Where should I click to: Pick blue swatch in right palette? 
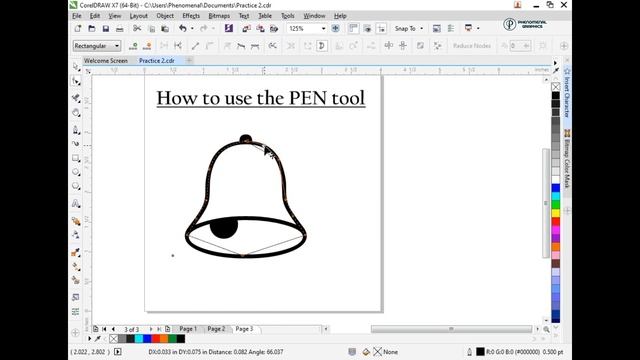tap(556, 188)
